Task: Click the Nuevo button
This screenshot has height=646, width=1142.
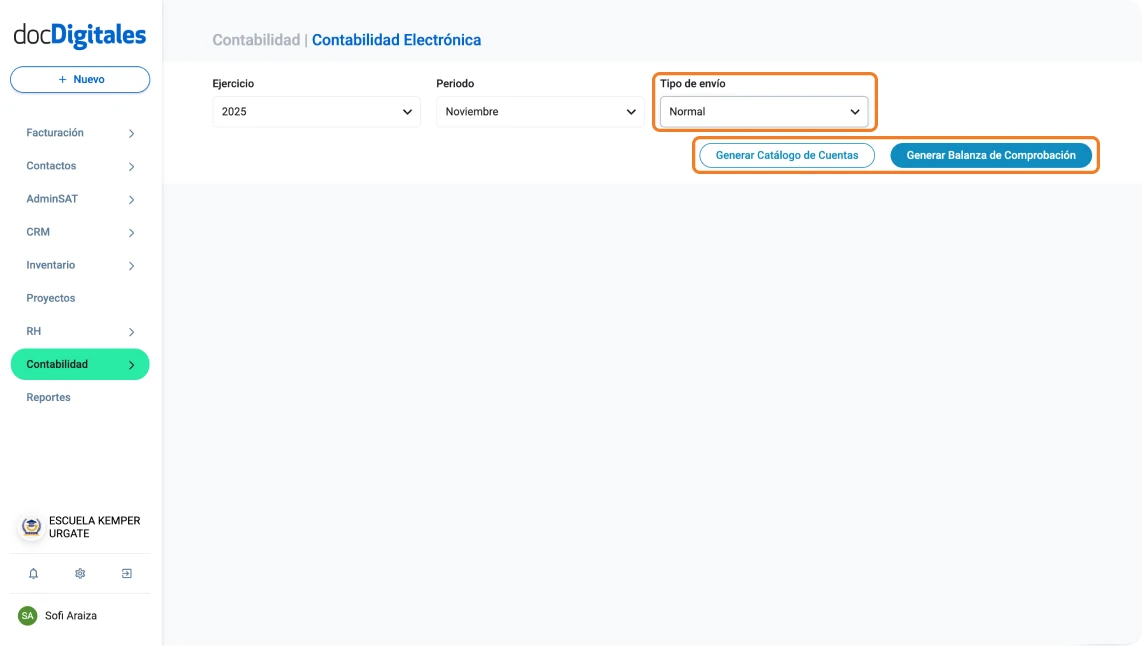Action: (79, 79)
